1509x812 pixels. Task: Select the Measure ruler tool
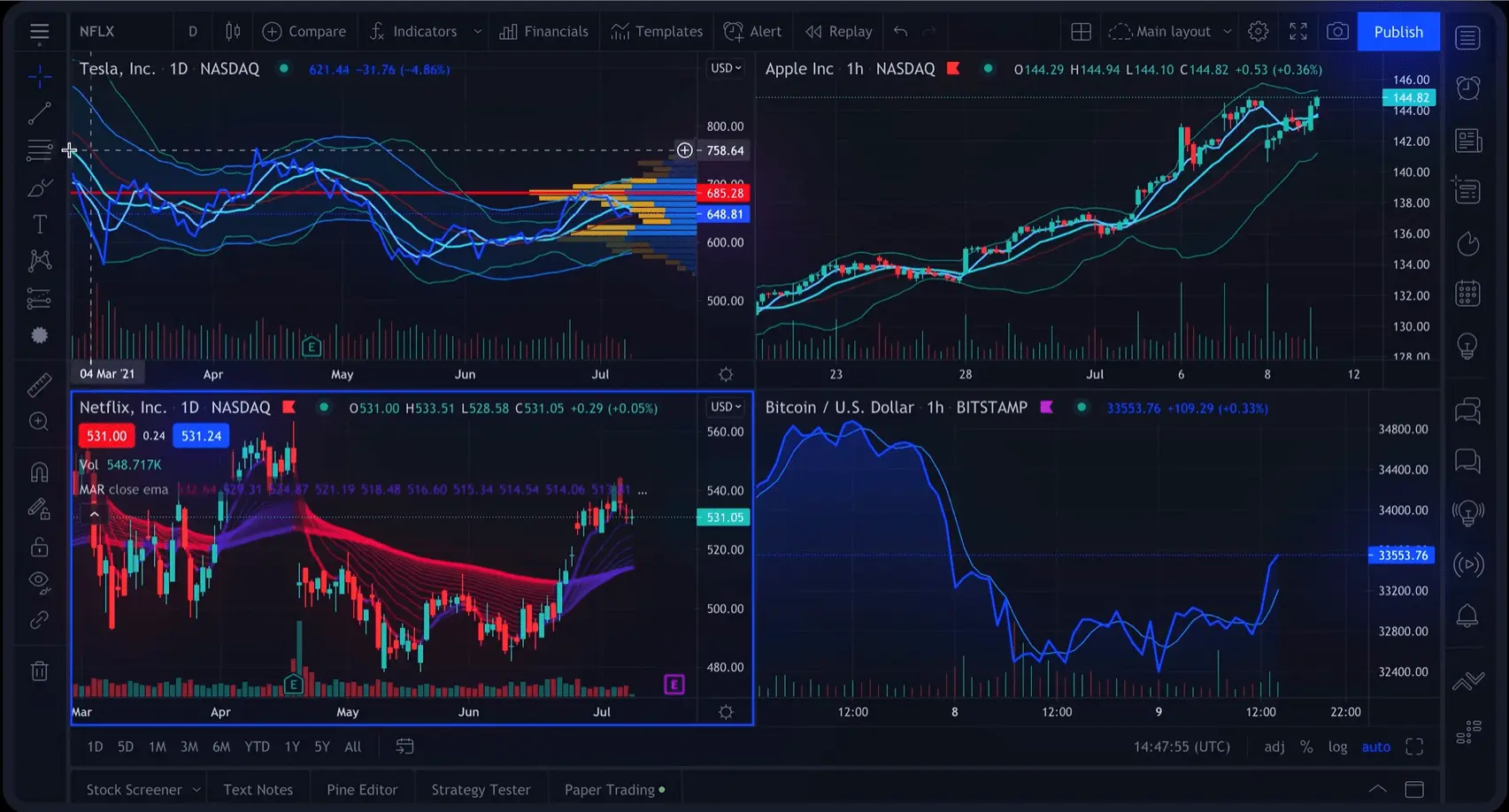pos(39,387)
